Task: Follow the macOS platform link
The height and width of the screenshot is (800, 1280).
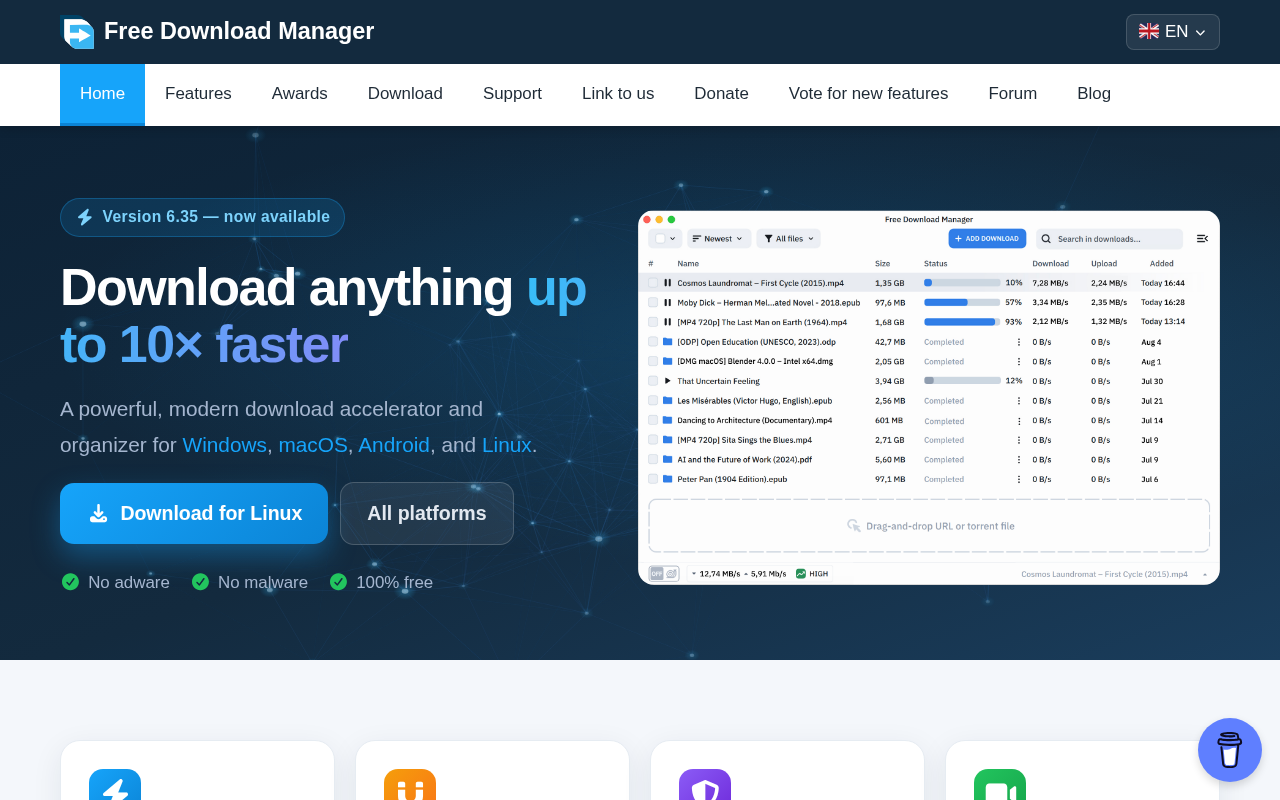Action: point(313,445)
